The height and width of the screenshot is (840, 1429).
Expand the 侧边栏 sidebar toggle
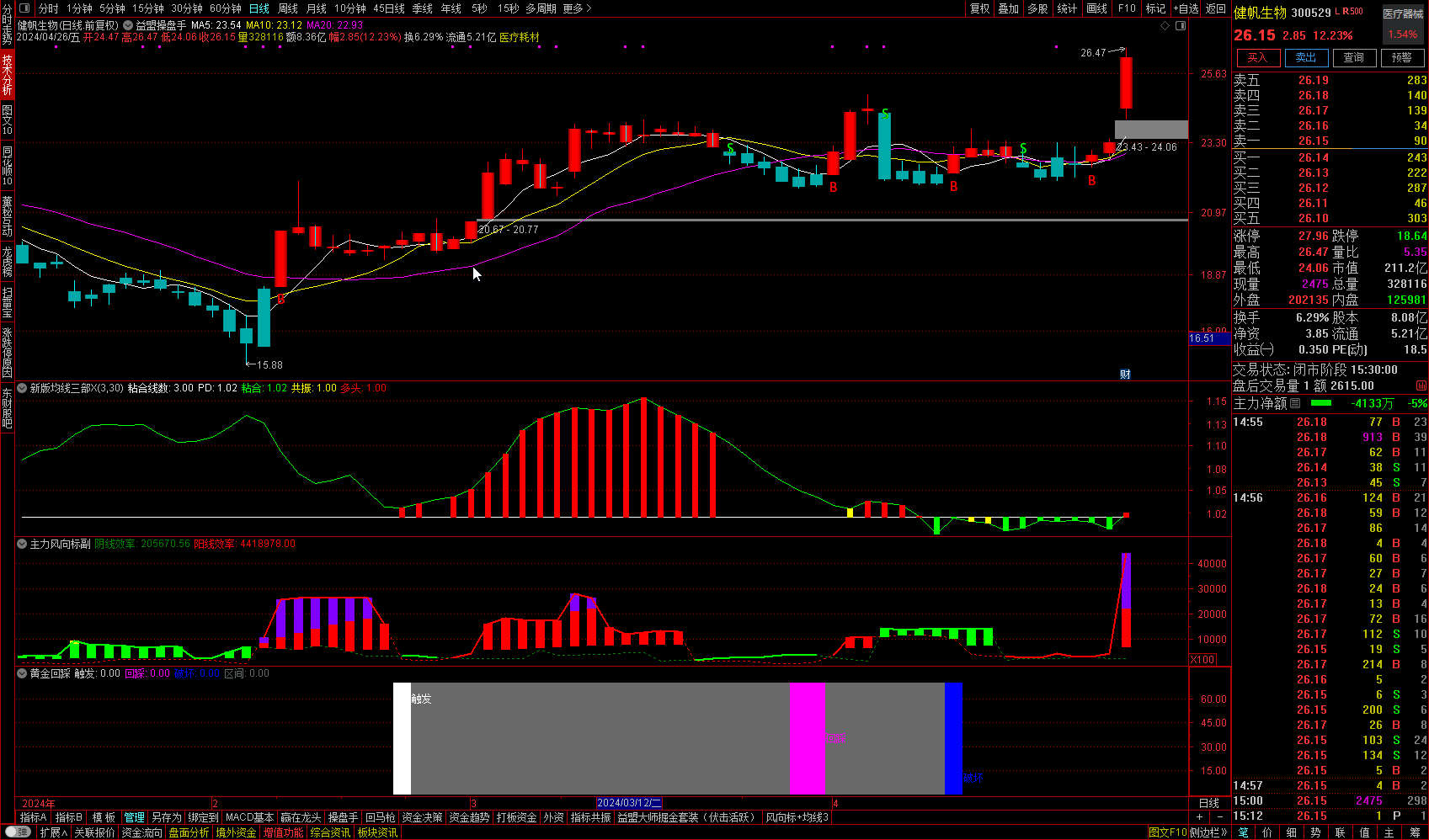point(1208,832)
